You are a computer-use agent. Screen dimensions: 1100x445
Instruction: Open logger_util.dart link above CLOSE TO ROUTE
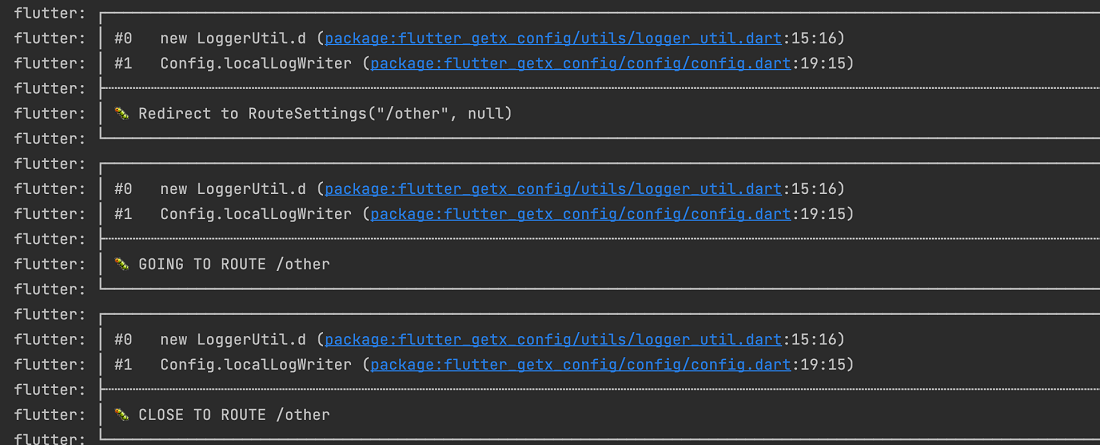553,340
